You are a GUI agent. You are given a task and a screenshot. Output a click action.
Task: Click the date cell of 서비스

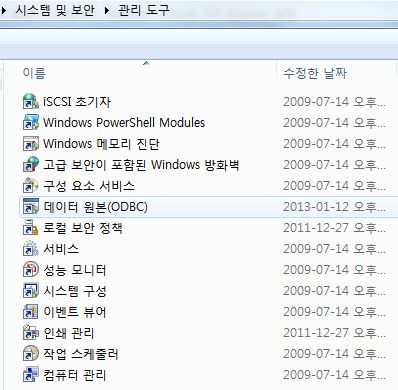334,249
